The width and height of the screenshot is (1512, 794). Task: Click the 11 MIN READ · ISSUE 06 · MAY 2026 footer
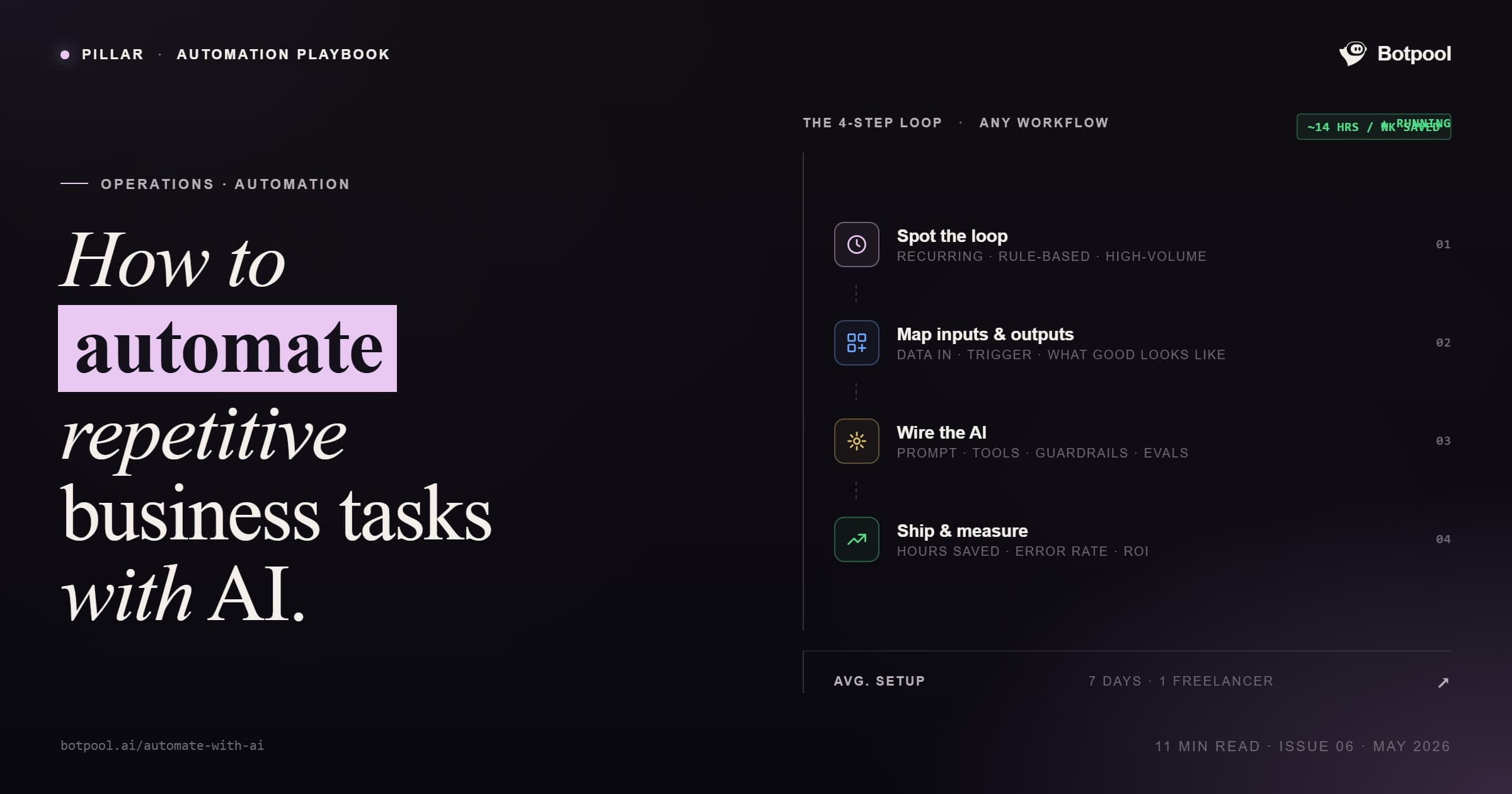tap(1302, 746)
